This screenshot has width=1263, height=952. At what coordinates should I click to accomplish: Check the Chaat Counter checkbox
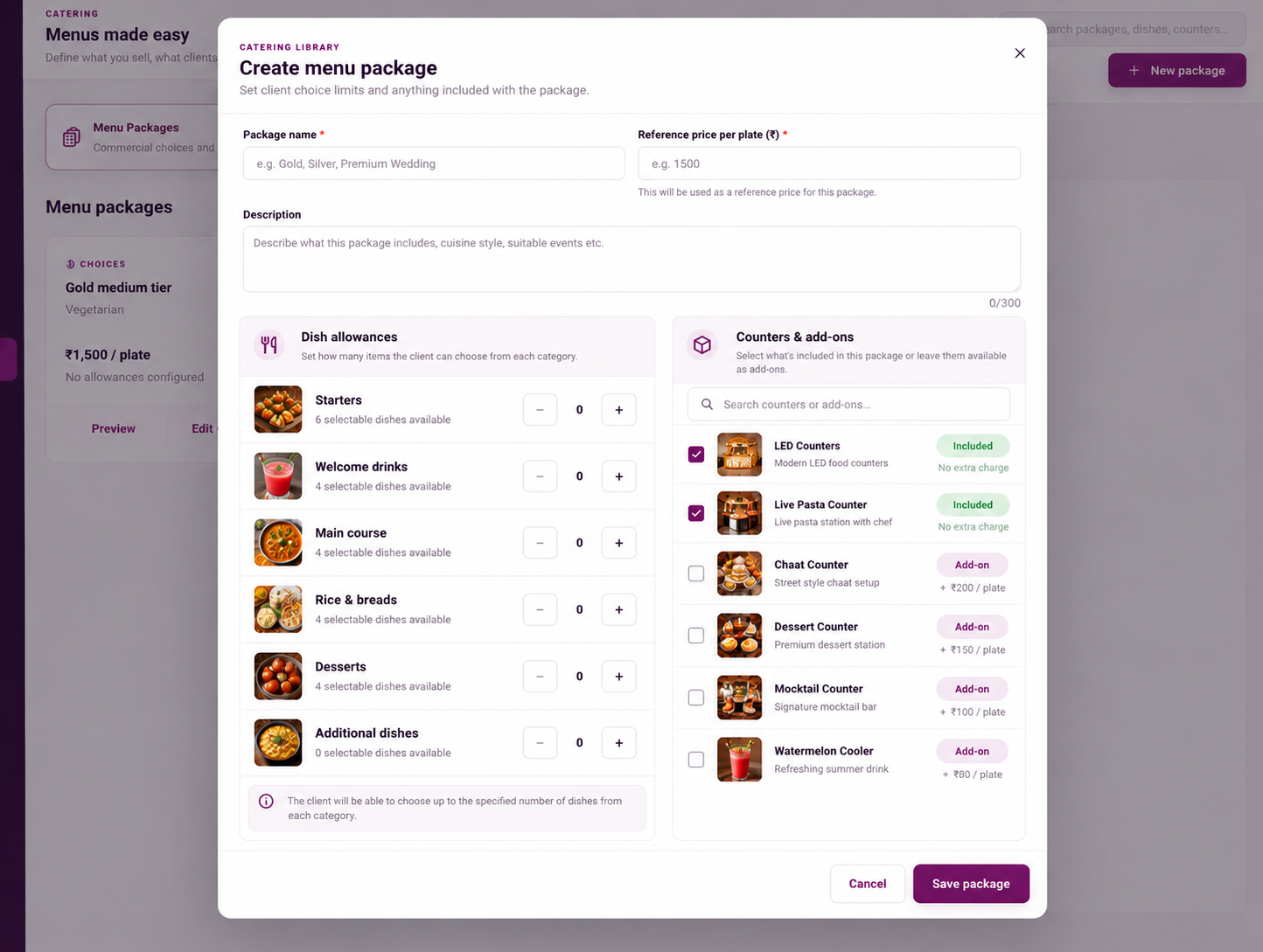[x=696, y=573]
